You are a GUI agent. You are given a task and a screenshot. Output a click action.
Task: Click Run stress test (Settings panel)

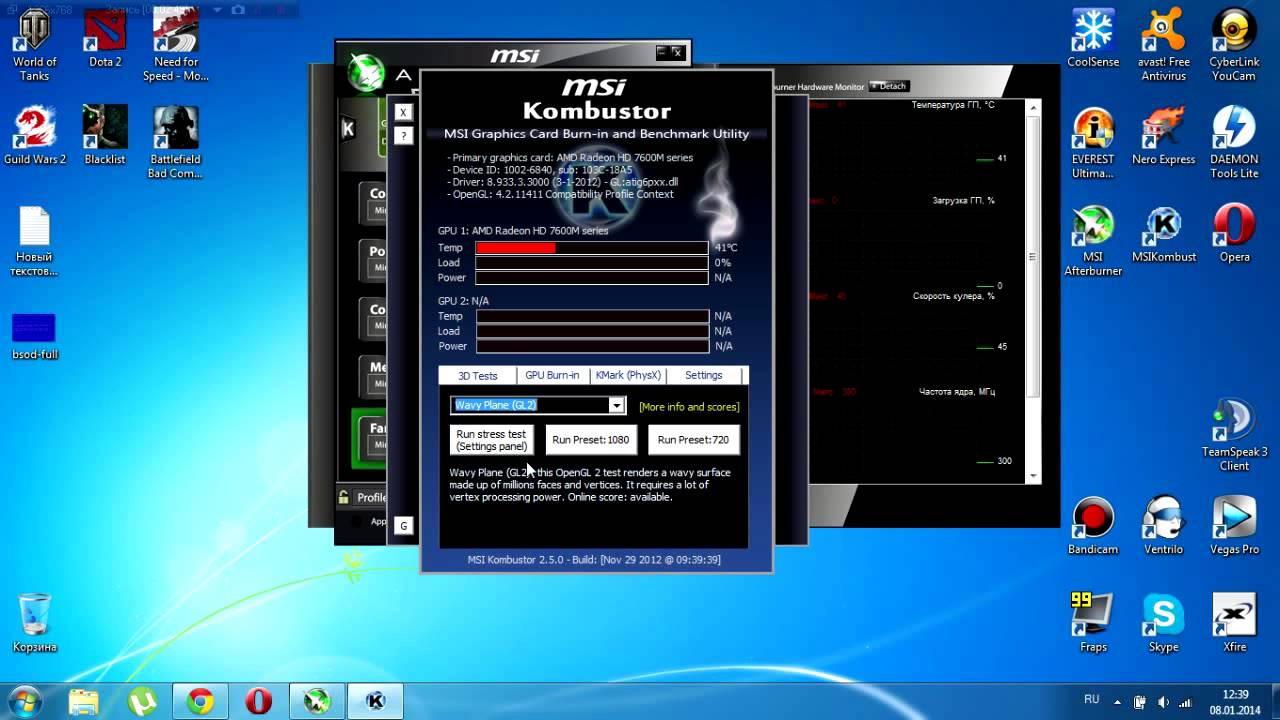(x=491, y=440)
